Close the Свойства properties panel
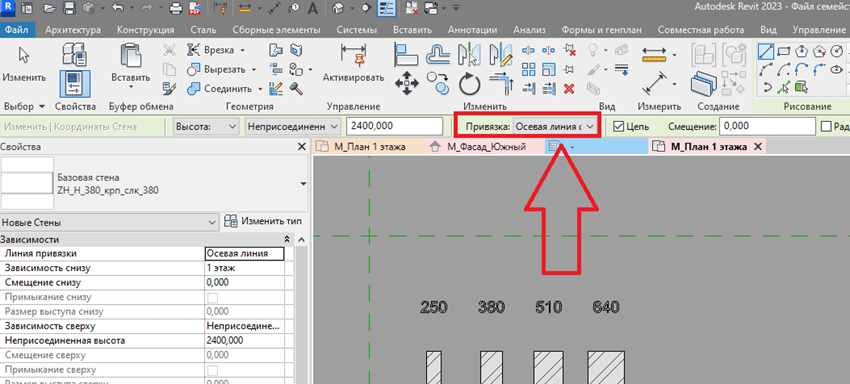 click(302, 147)
